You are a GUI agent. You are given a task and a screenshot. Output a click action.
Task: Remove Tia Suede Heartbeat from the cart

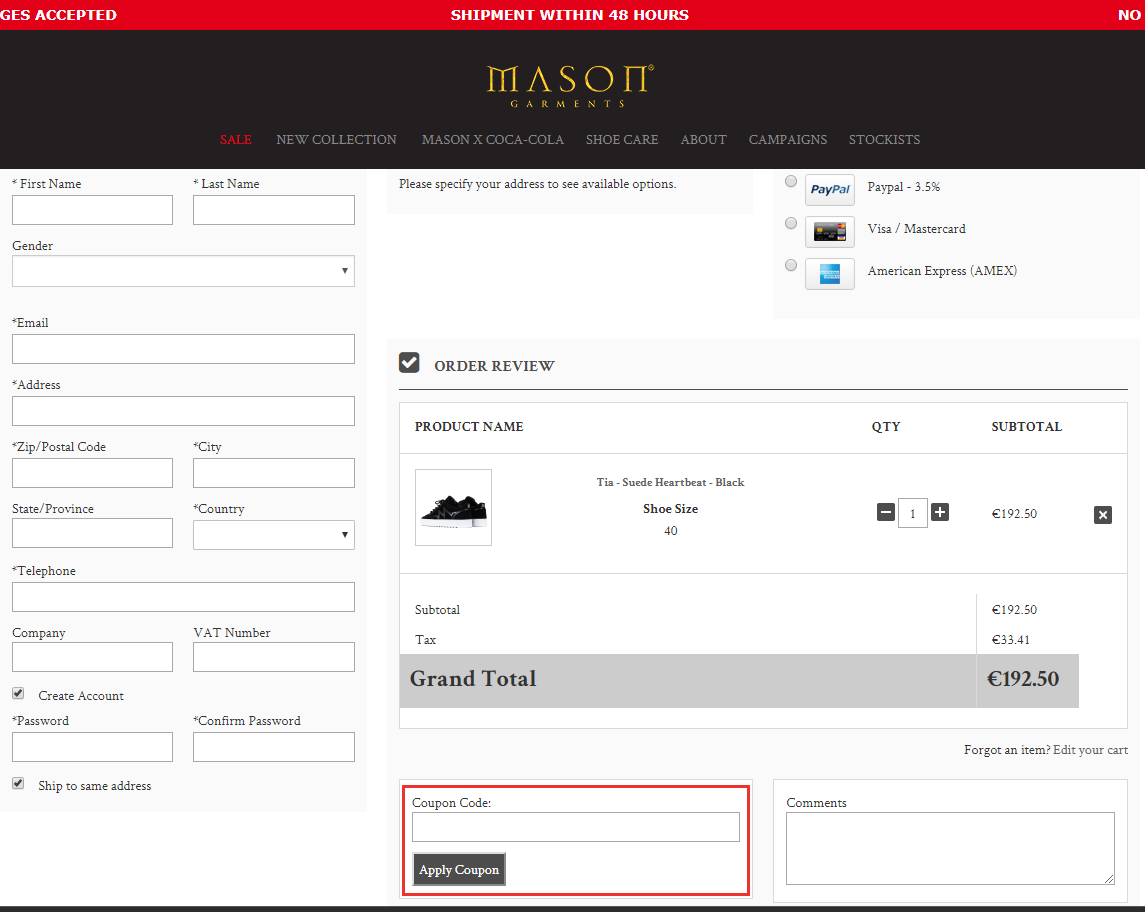1103,515
